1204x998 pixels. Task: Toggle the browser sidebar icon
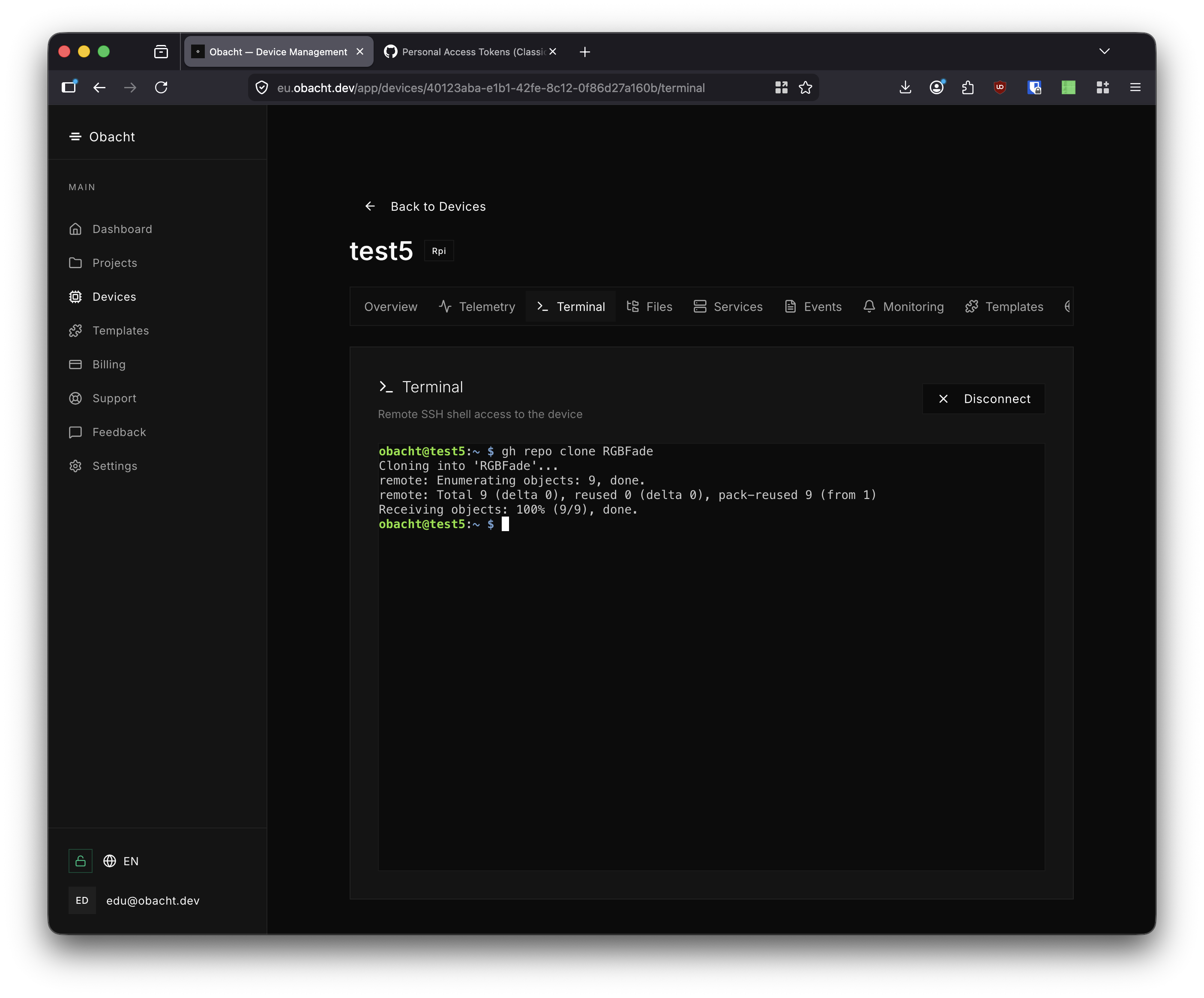coord(69,87)
